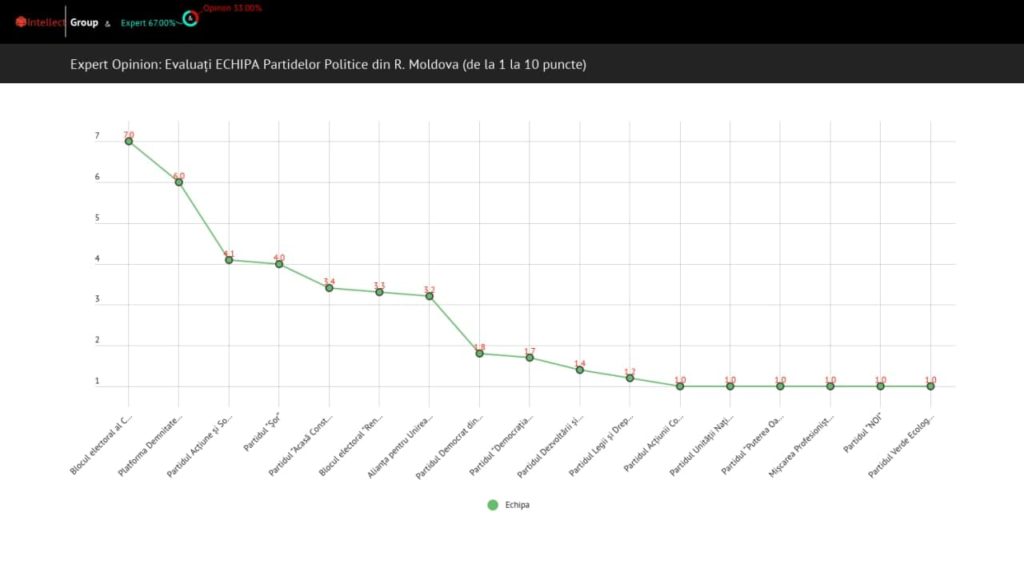Screen dimensions: 1024x576
Task: Click the "Expert Opinion: Evaluați ECHIPA" chart title
Action: pos(328,64)
